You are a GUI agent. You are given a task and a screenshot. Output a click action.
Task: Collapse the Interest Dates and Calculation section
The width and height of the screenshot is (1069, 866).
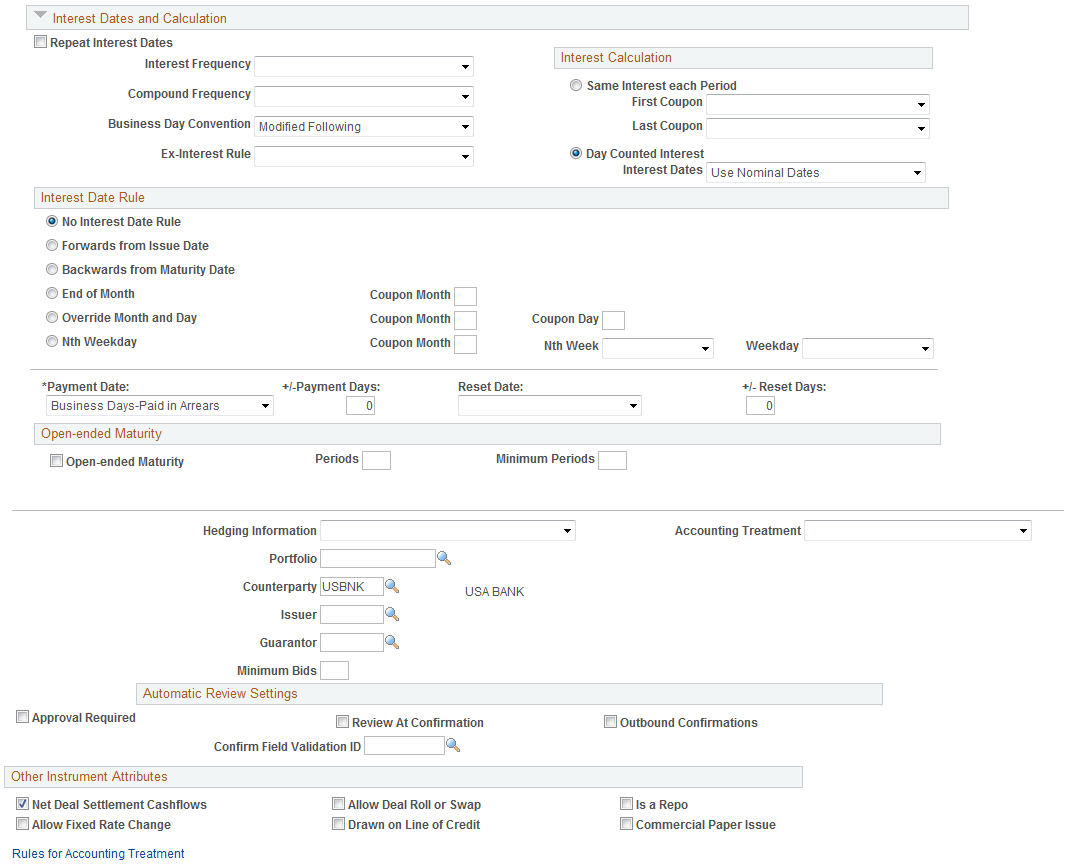click(x=38, y=16)
